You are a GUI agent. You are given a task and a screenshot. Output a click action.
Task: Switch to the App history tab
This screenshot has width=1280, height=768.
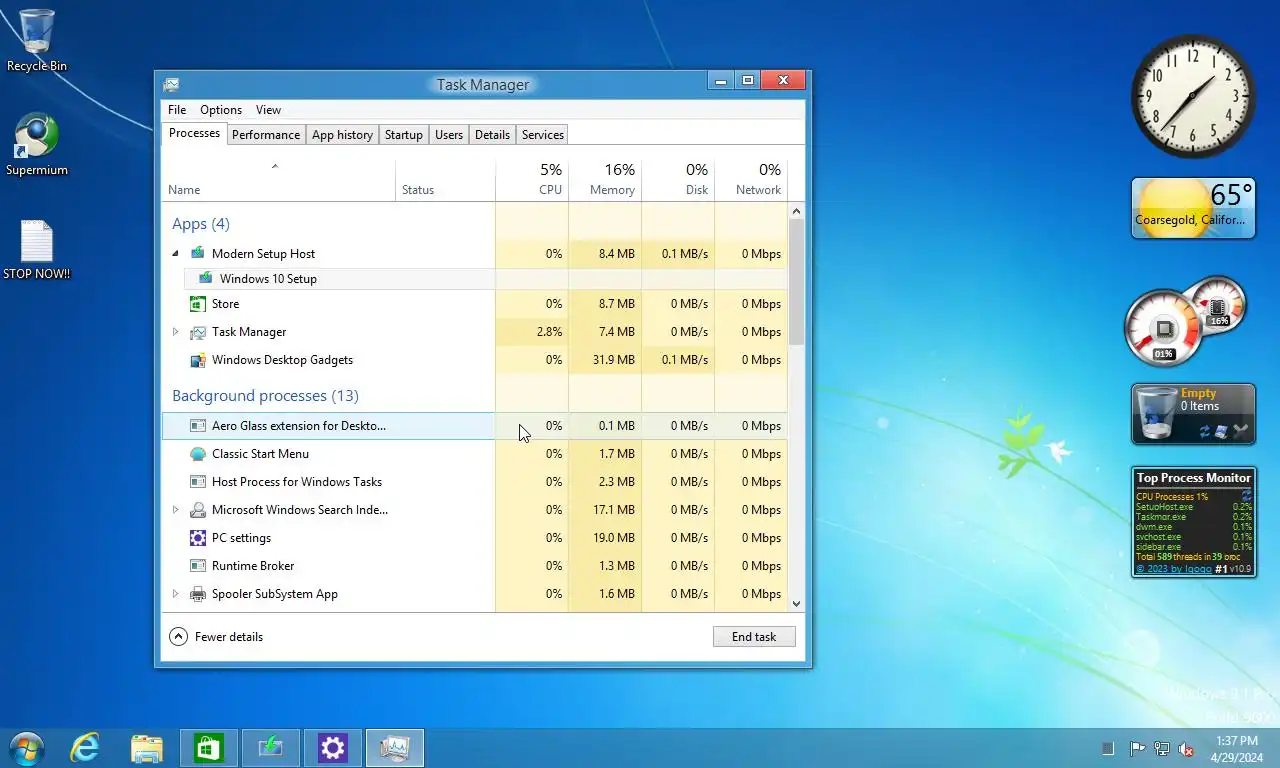tap(342, 135)
